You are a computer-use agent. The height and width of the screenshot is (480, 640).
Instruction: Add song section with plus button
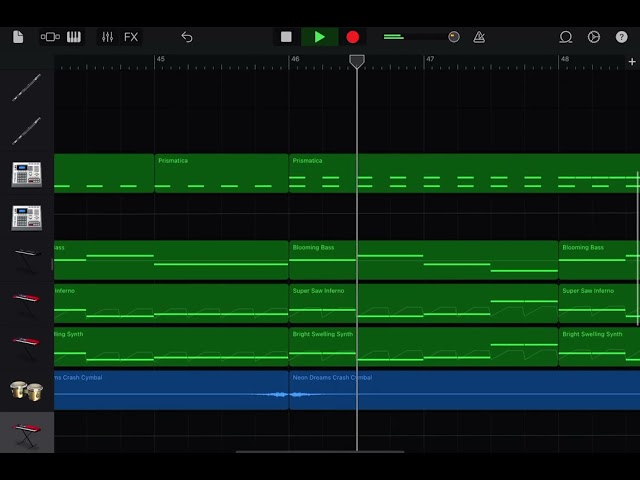coord(632,62)
